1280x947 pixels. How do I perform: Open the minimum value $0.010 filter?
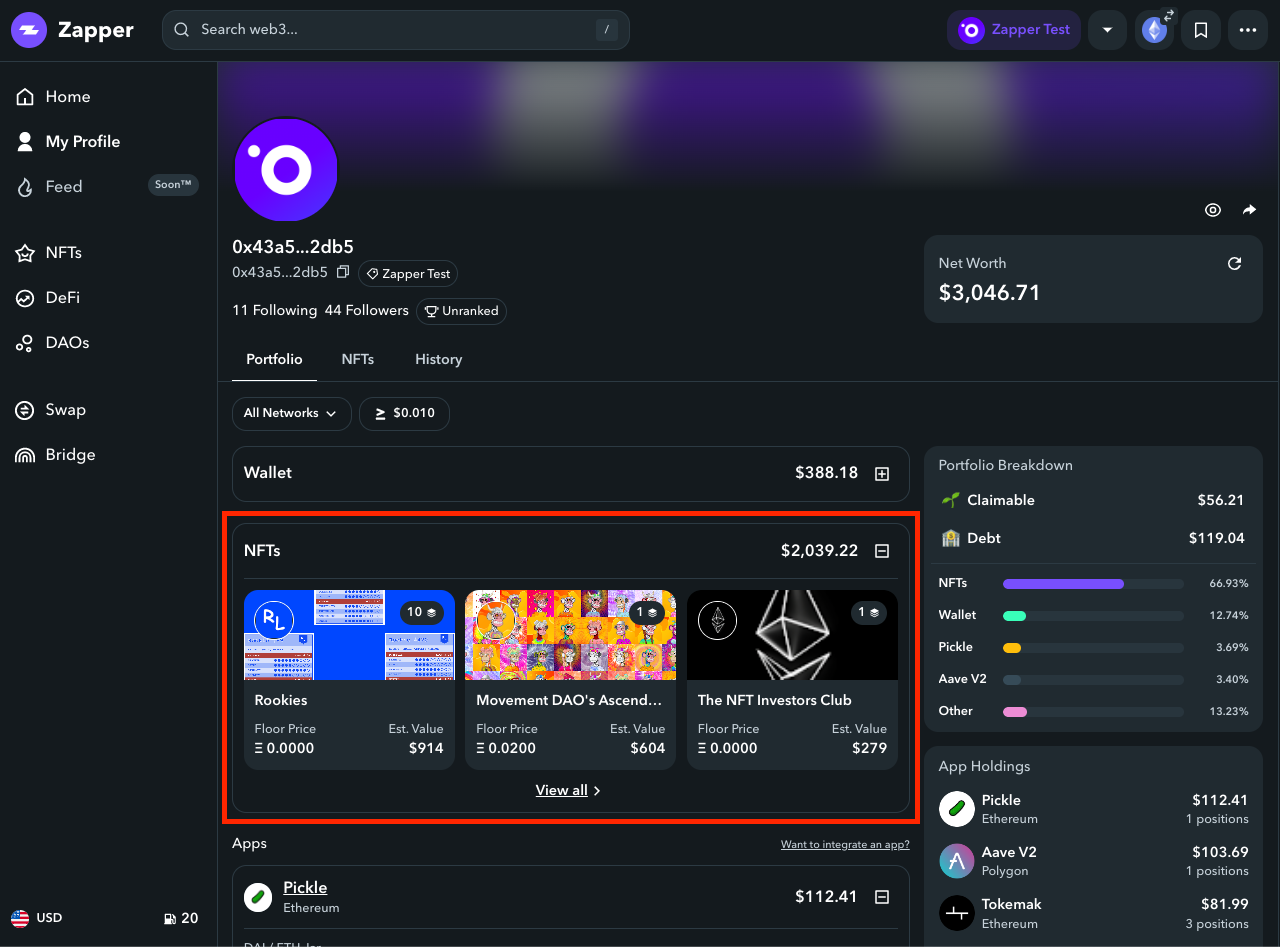tap(404, 413)
